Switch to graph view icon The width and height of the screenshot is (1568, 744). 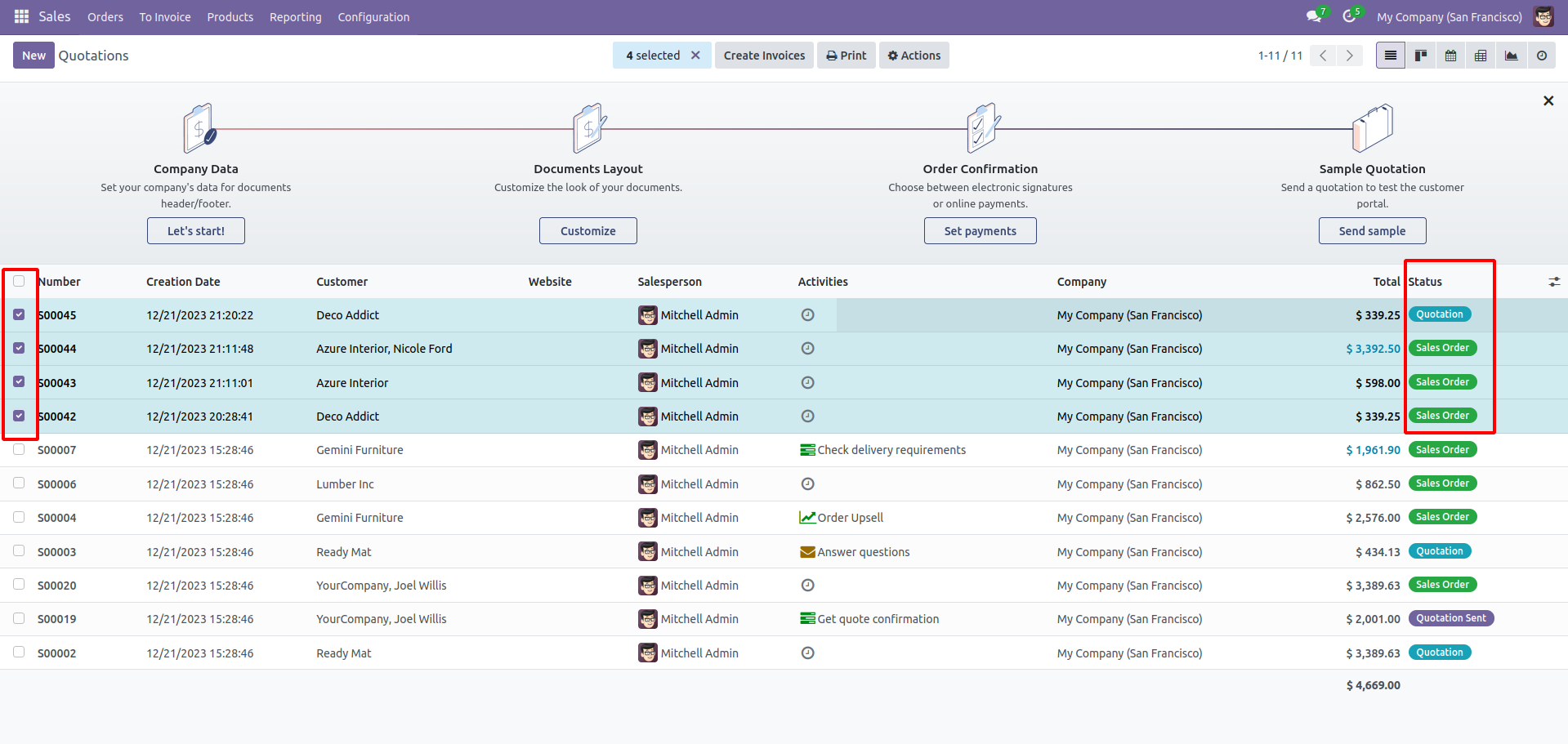coord(1511,56)
